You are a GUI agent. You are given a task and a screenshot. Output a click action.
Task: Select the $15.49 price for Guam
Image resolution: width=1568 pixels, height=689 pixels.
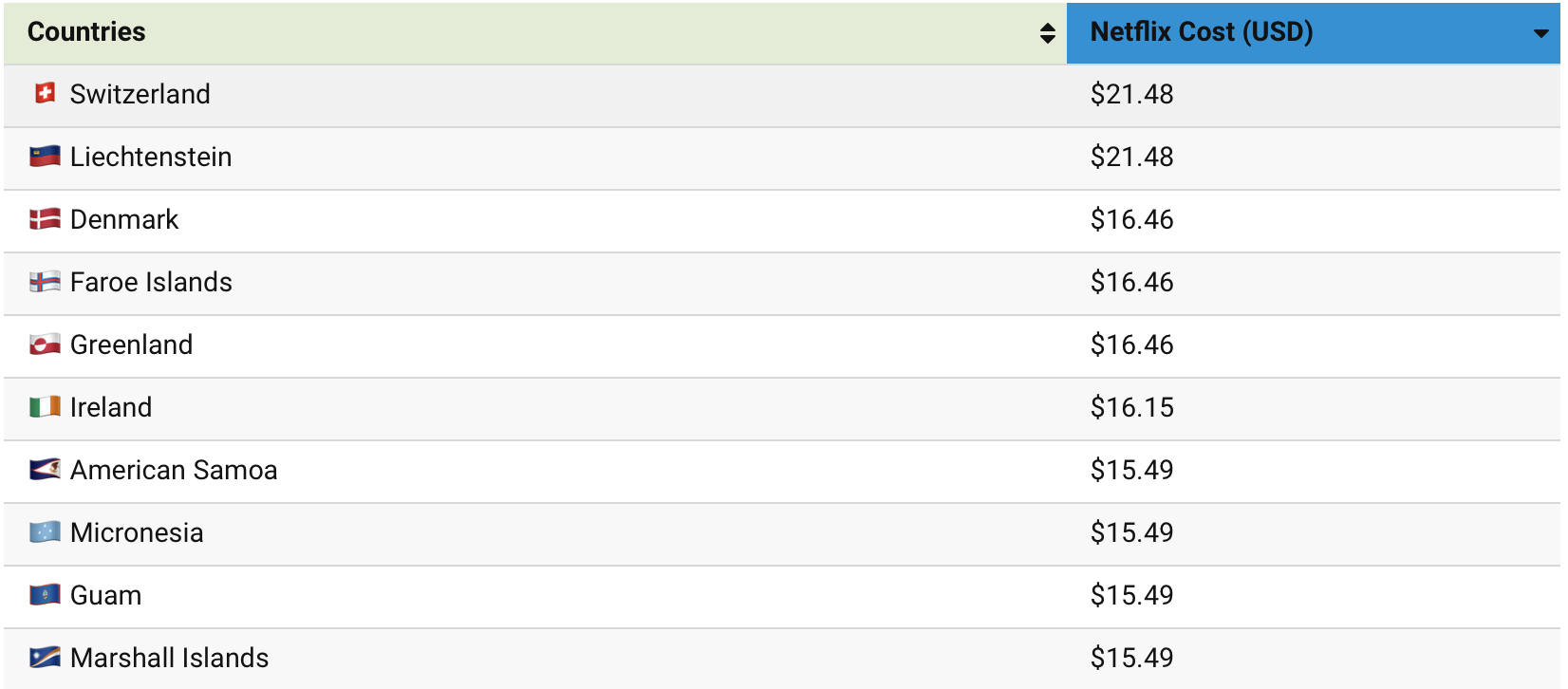(1131, 595)
